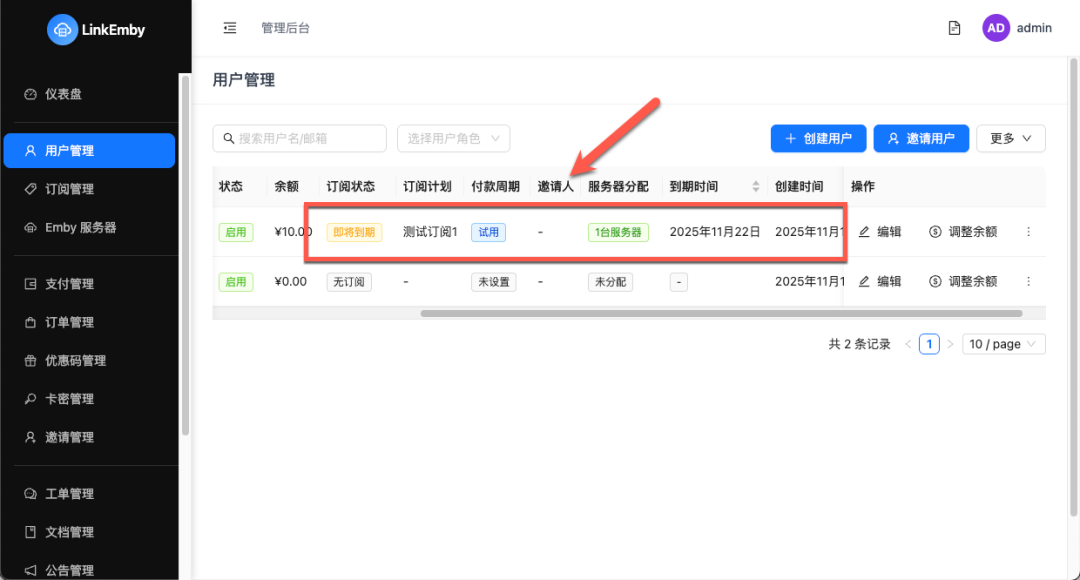Click the pencil edit icon for 测试订阅1 user
The height and width of the screenshot is (580, 1080).
point(866,231)
